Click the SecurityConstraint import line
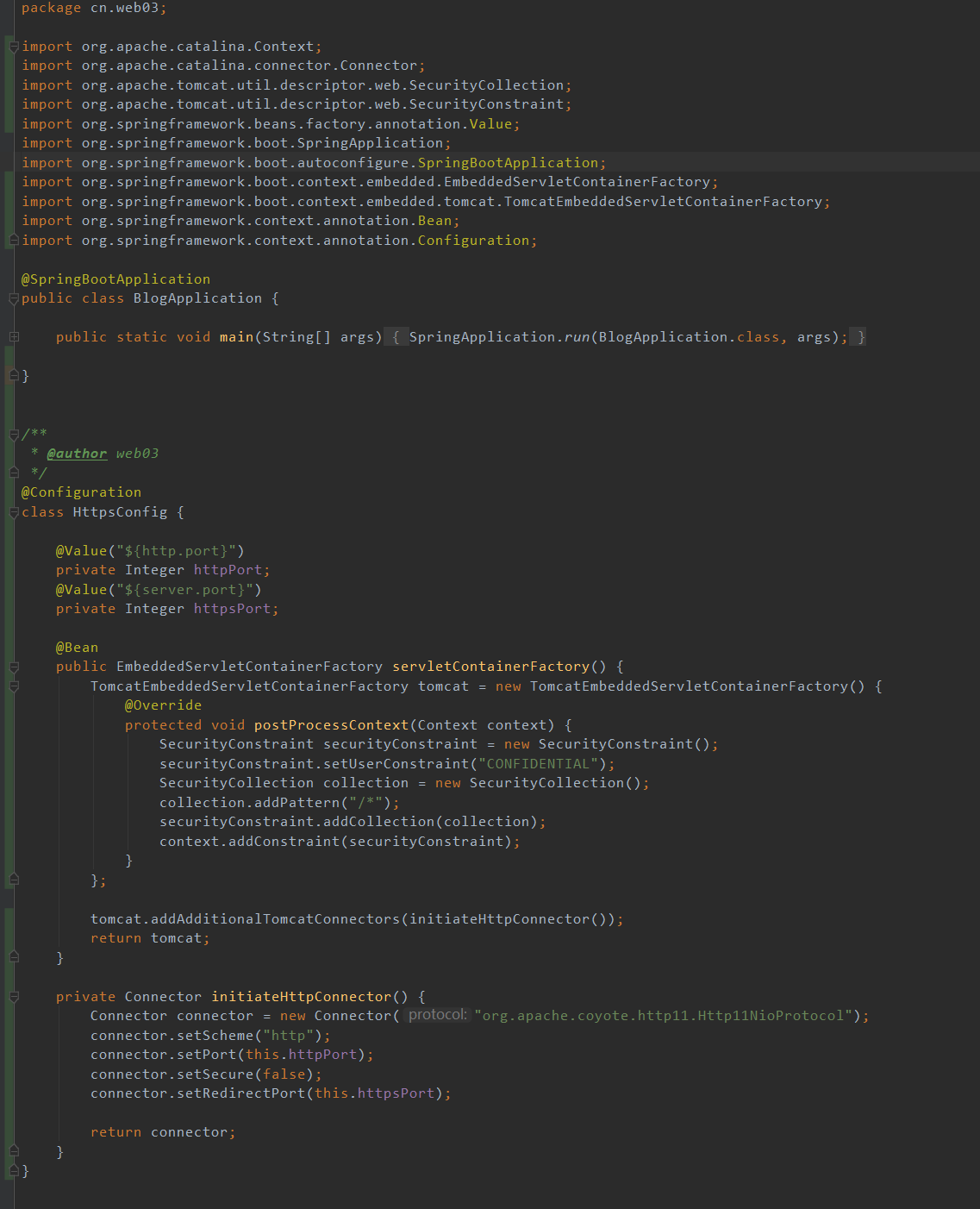This screenshot has width=980, height=1209. [296, 104]
